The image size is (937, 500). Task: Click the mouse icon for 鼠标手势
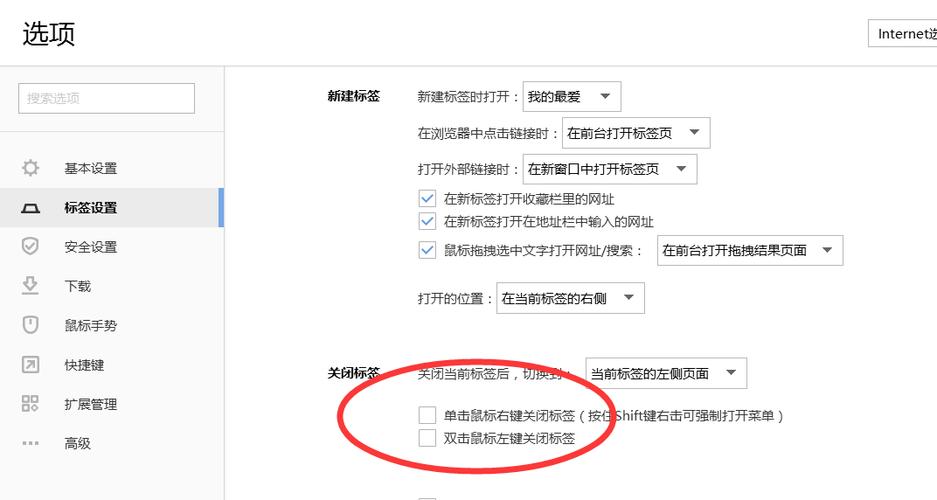[x=30, y=325]
